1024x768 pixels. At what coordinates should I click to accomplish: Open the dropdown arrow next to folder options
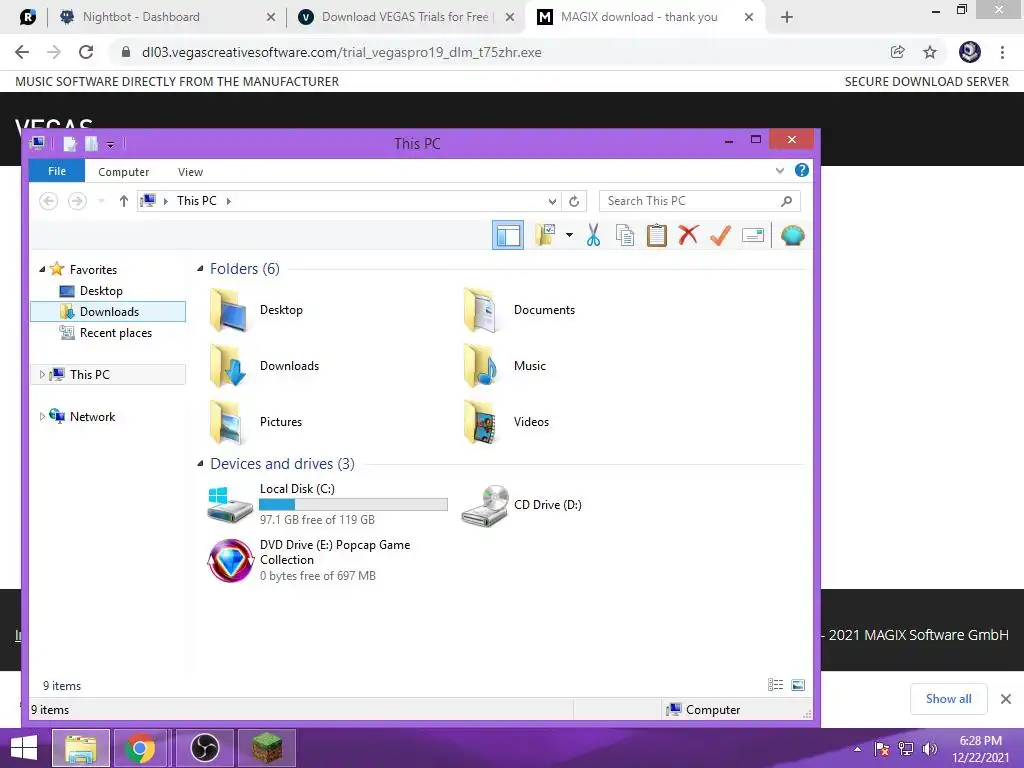[569, 235]
